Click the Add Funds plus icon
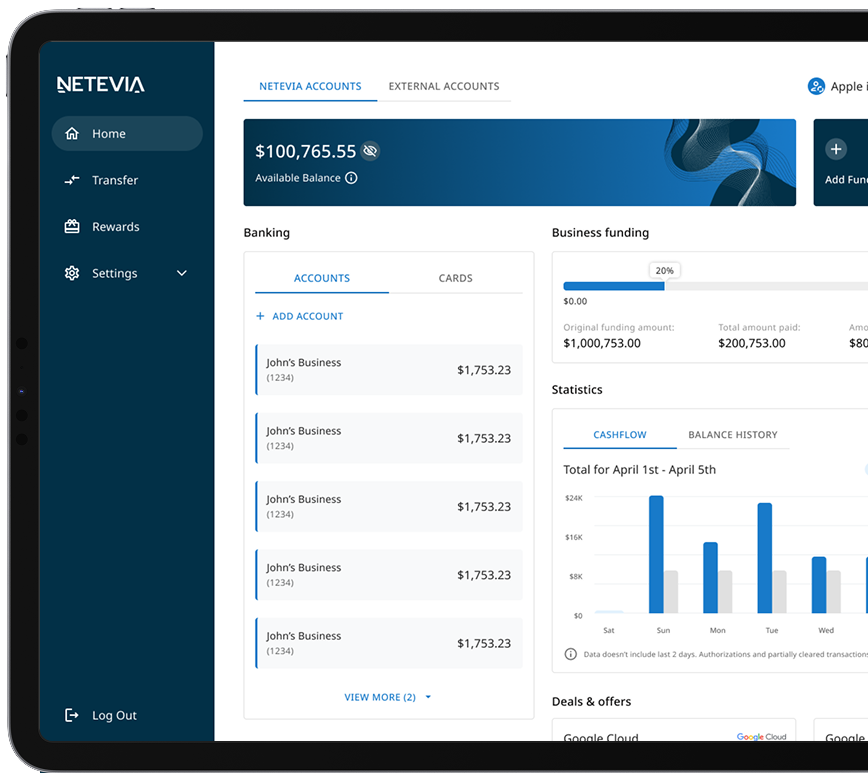 click(836, 149)
